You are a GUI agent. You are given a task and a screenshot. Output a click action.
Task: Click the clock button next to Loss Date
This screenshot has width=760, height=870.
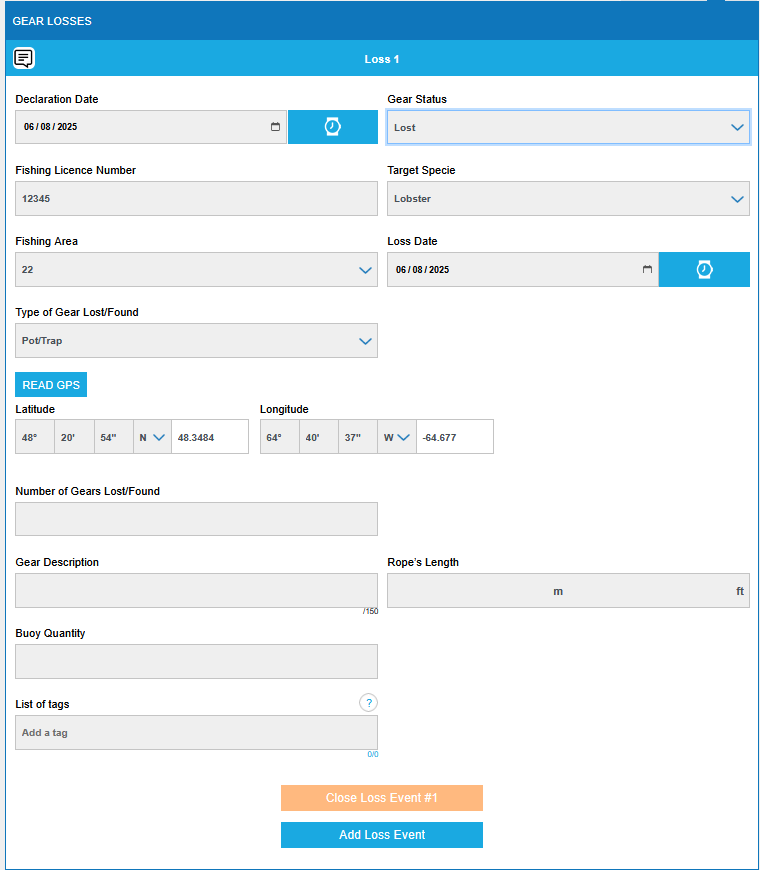(704, 269)
